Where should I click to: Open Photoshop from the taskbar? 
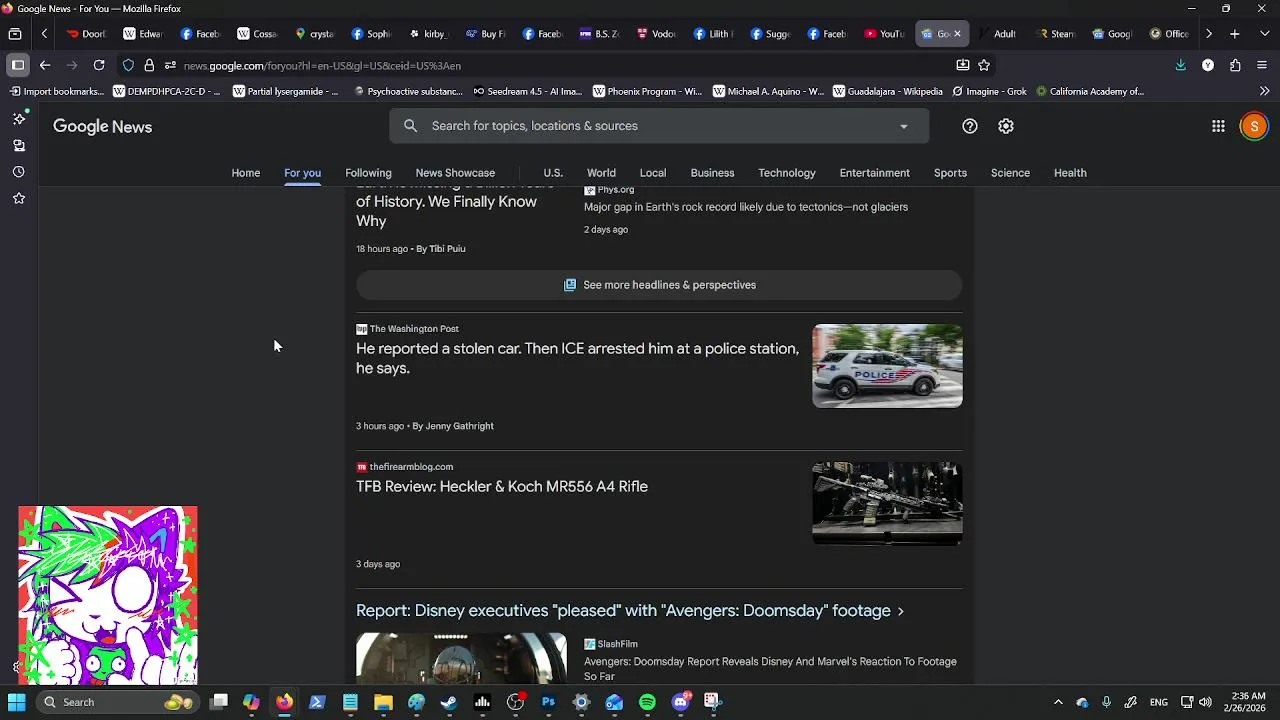548,702
